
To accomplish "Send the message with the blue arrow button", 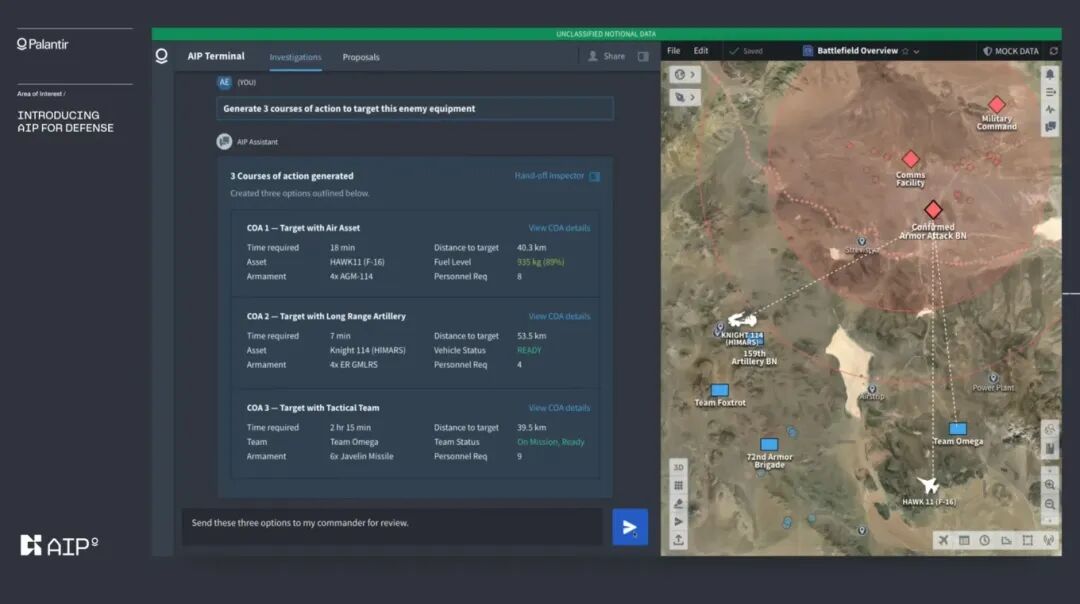I will (x=630, y=528).
